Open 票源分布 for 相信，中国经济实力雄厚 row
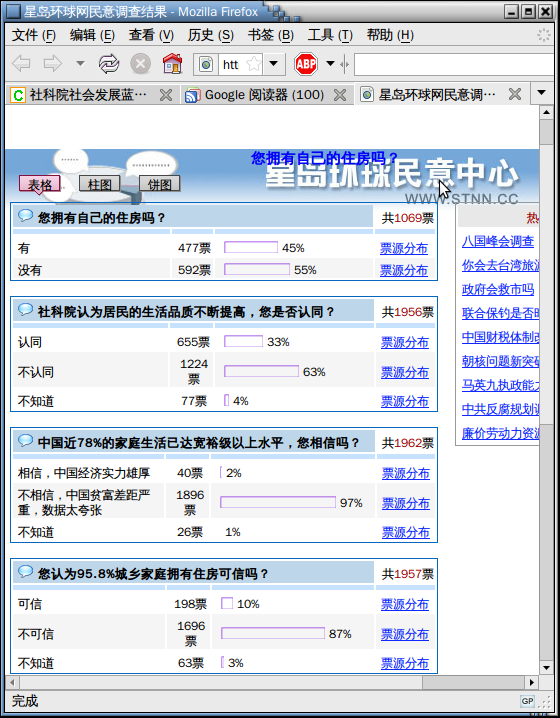560x718 pixels. coord(406,473)
